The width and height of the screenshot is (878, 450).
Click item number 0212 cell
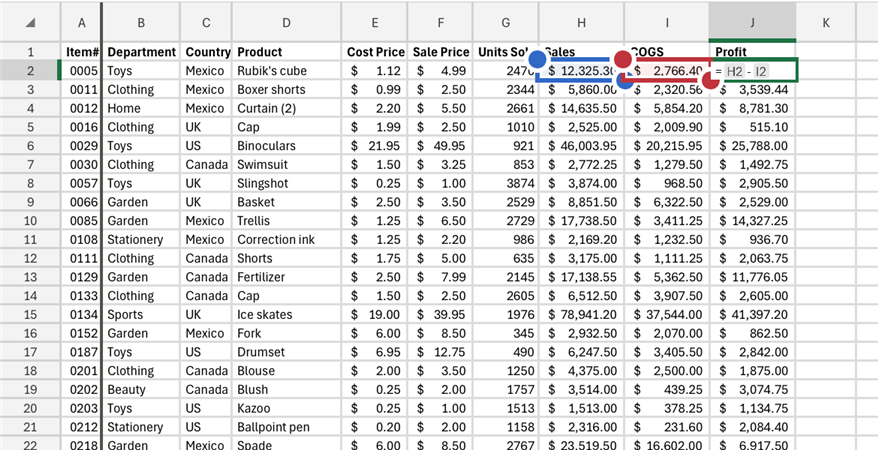tap(82, 427)
